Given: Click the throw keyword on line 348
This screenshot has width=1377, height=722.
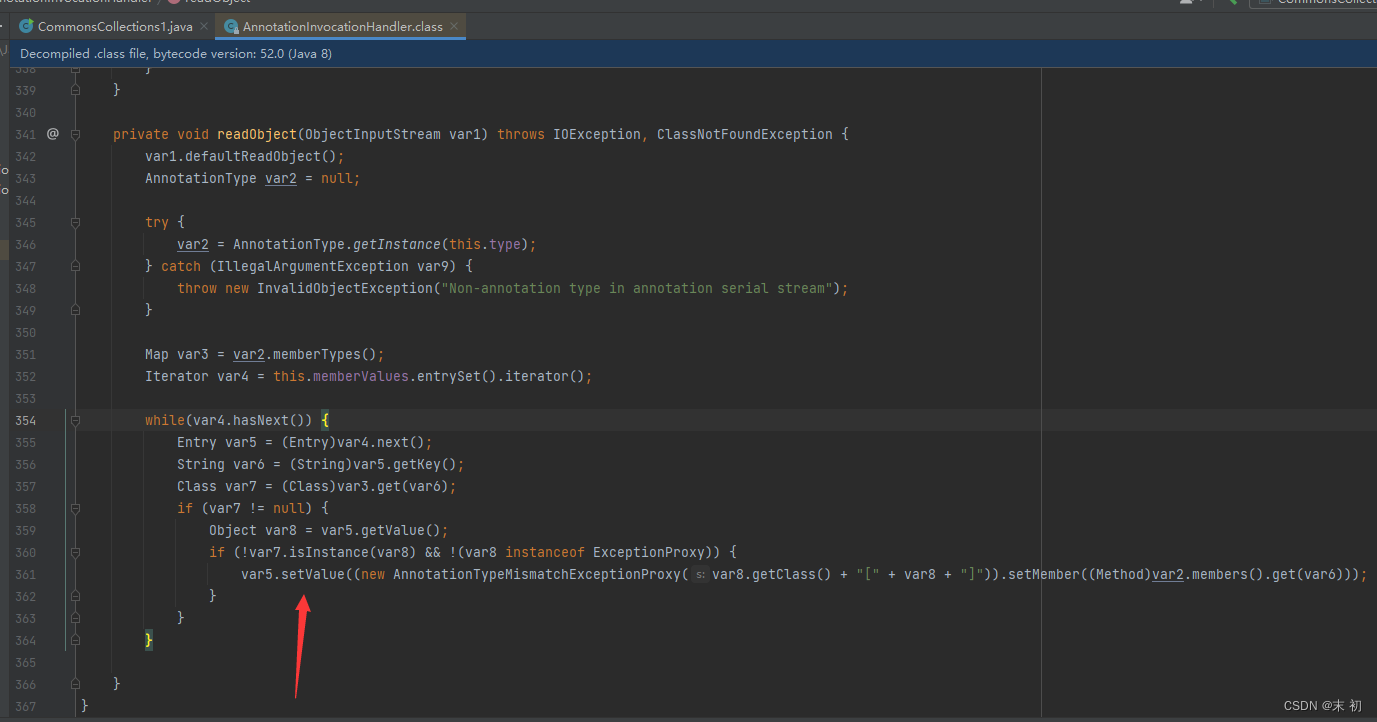Looking at the screenshot, I should coord(197,288).
